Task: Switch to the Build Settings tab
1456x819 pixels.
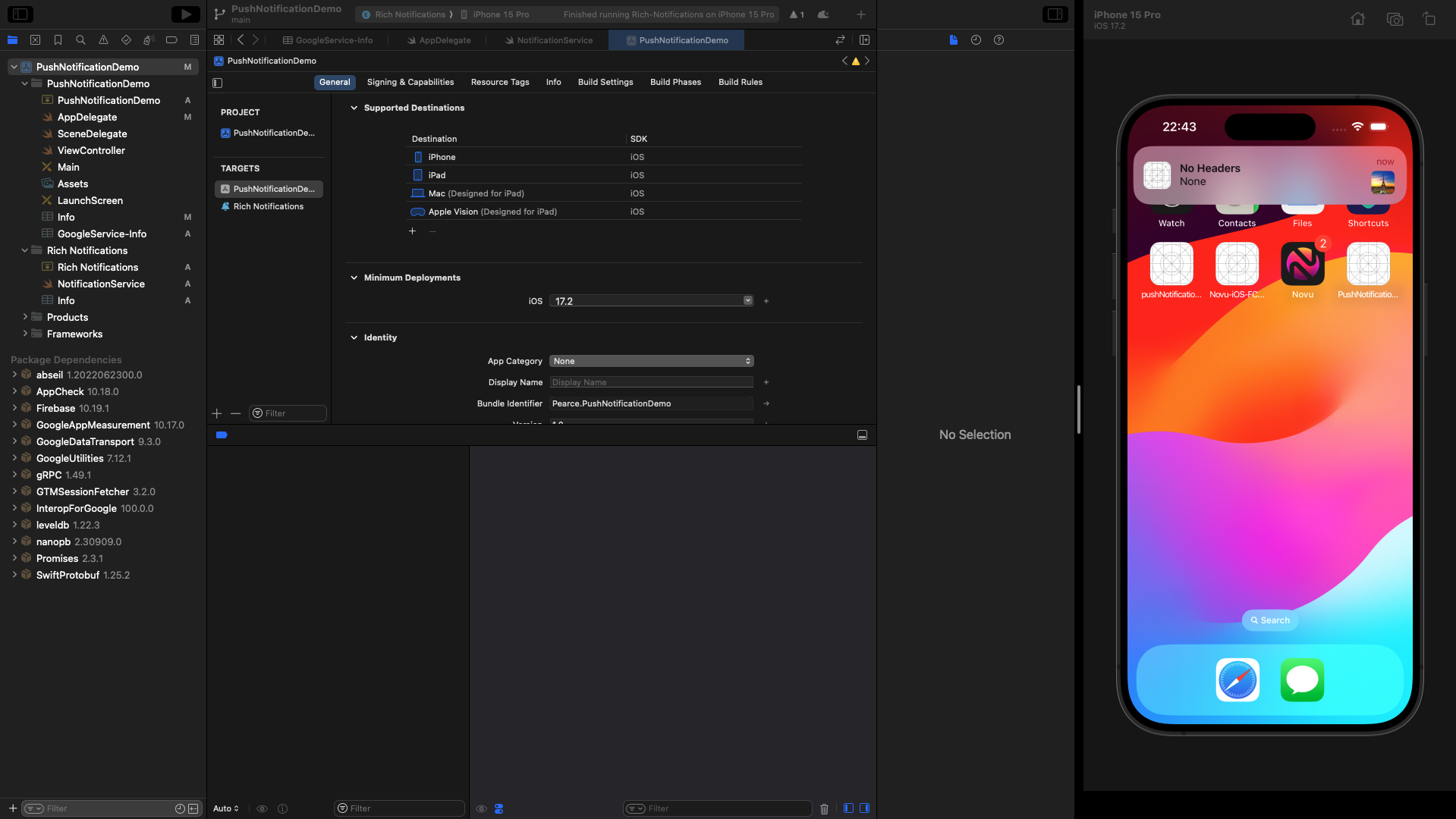Action: coord(605,82)
